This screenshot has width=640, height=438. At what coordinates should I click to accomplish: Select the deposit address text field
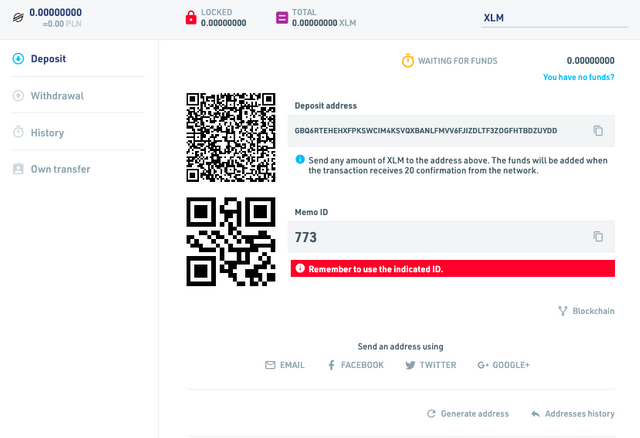click(x=451, y=131)
